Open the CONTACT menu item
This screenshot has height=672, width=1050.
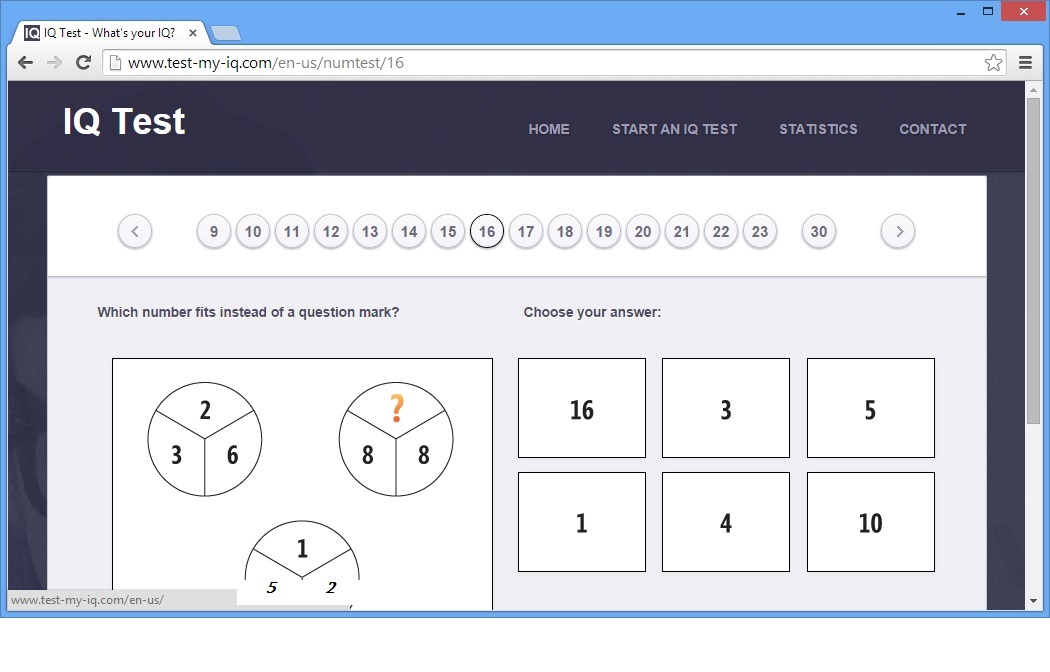click(x=933, y=129)
